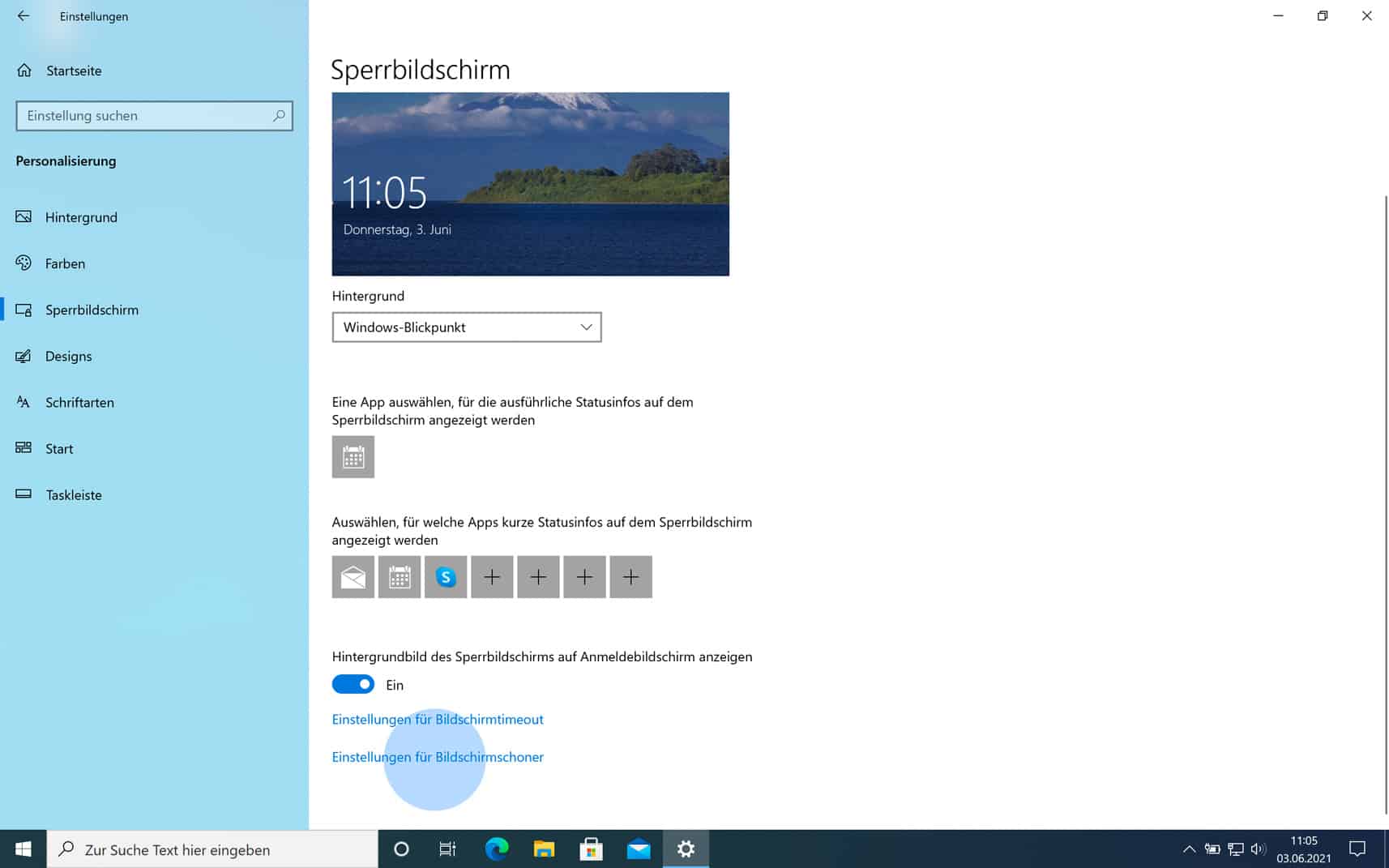The width and height of the screenshot is (1389, 868).
Task: Click the battery tray icon
Action: point(1212,849)
